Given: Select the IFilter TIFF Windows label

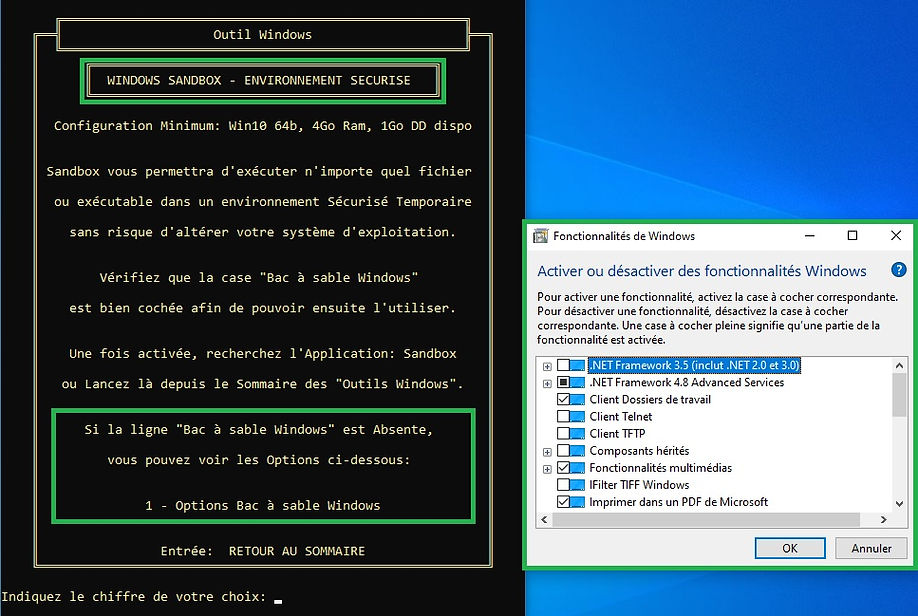Looking at the screenshot, I should coord(639,485).
